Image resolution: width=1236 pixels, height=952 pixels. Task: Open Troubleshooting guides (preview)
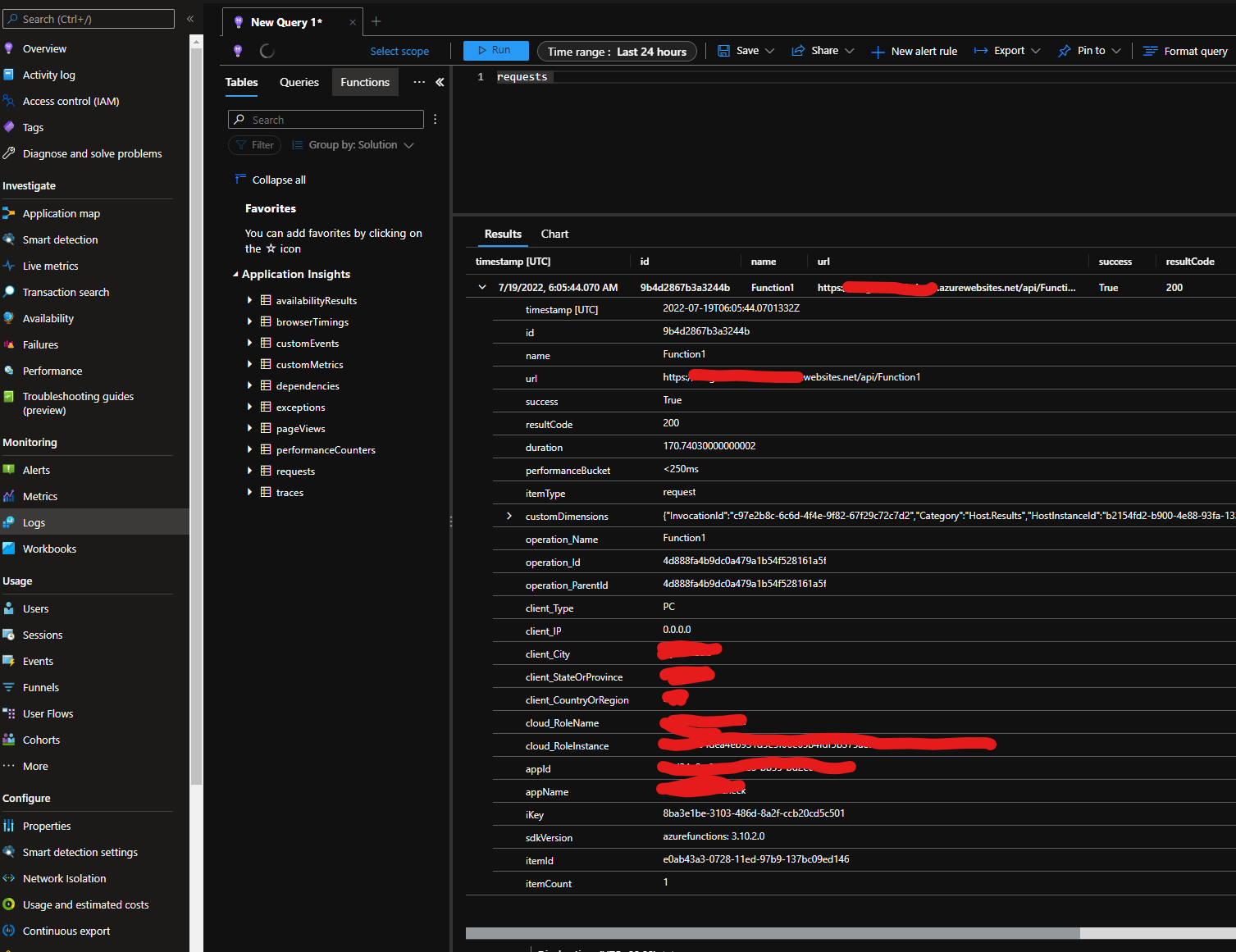[78, 403]
